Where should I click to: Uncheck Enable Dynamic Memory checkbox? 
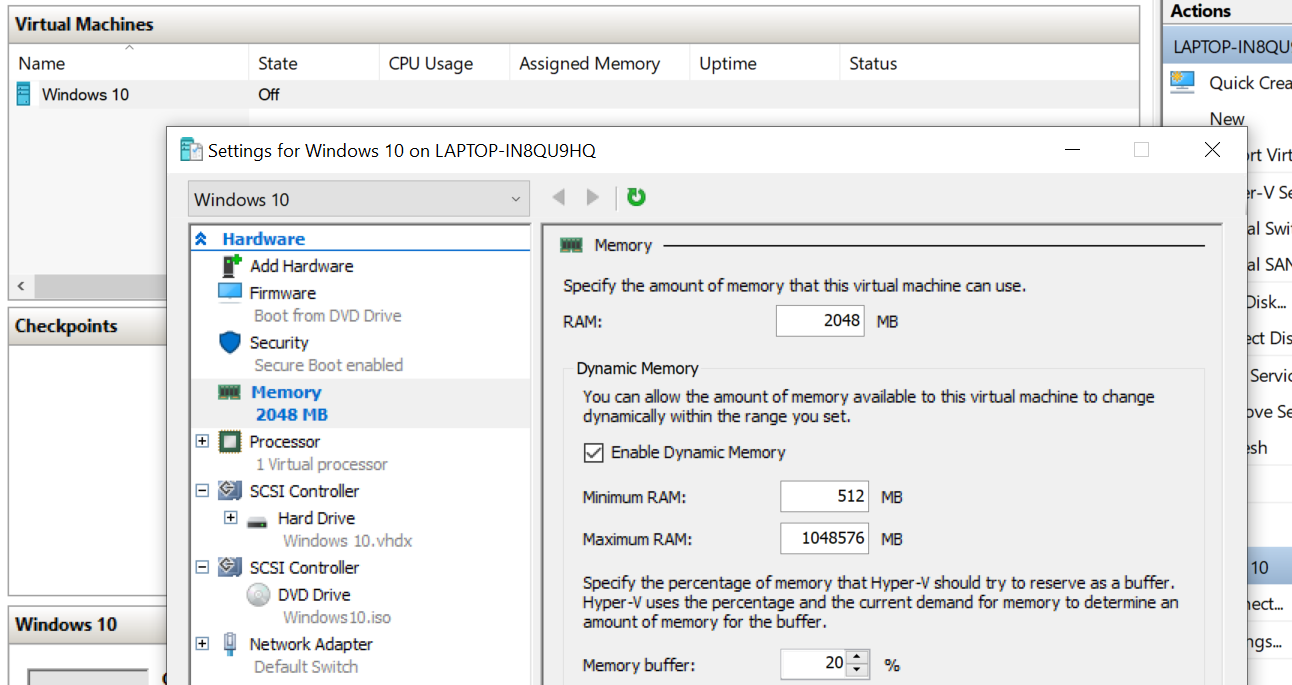594,453
